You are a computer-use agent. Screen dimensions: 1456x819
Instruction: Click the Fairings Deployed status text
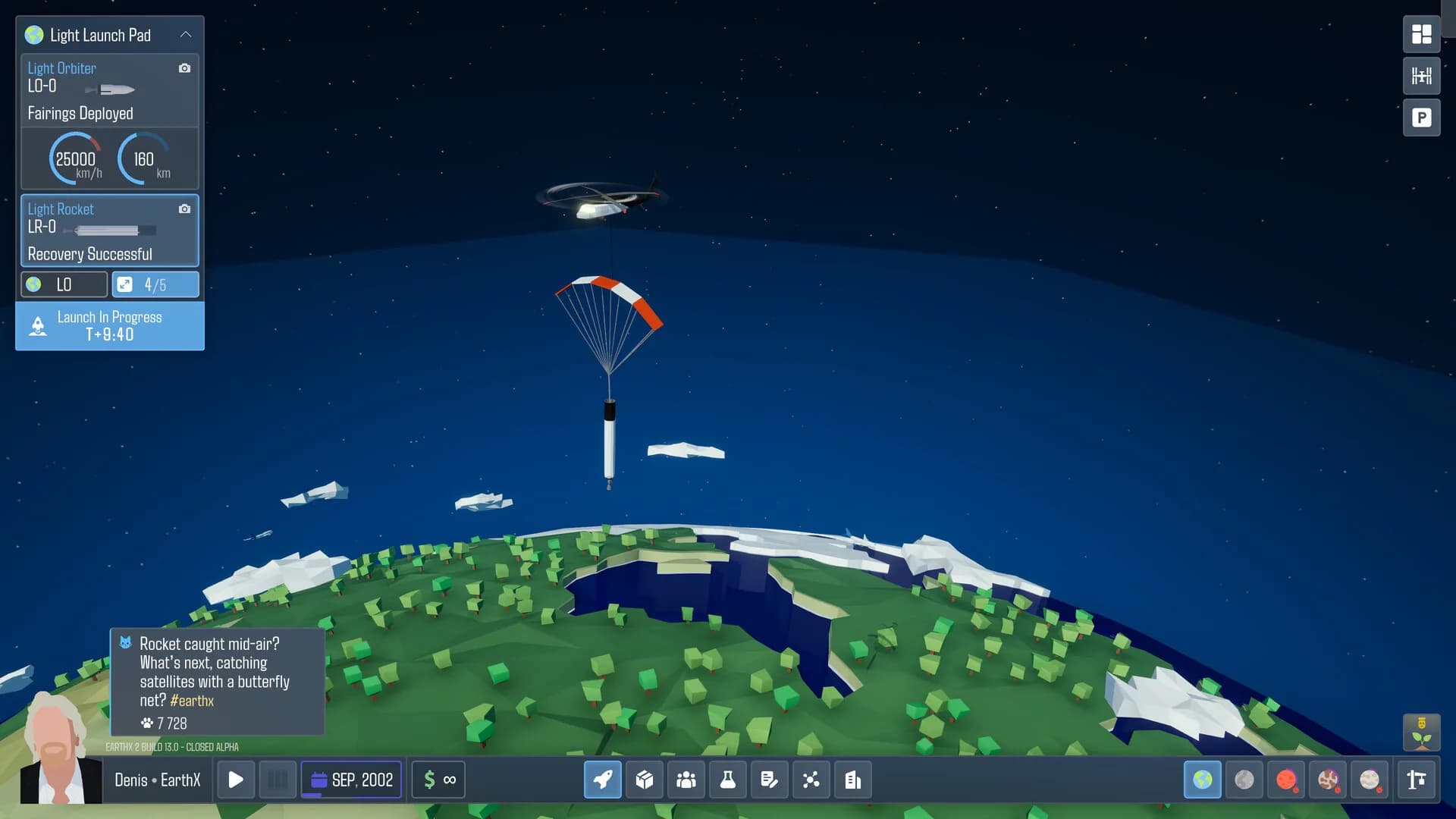(x=80, y=114)
